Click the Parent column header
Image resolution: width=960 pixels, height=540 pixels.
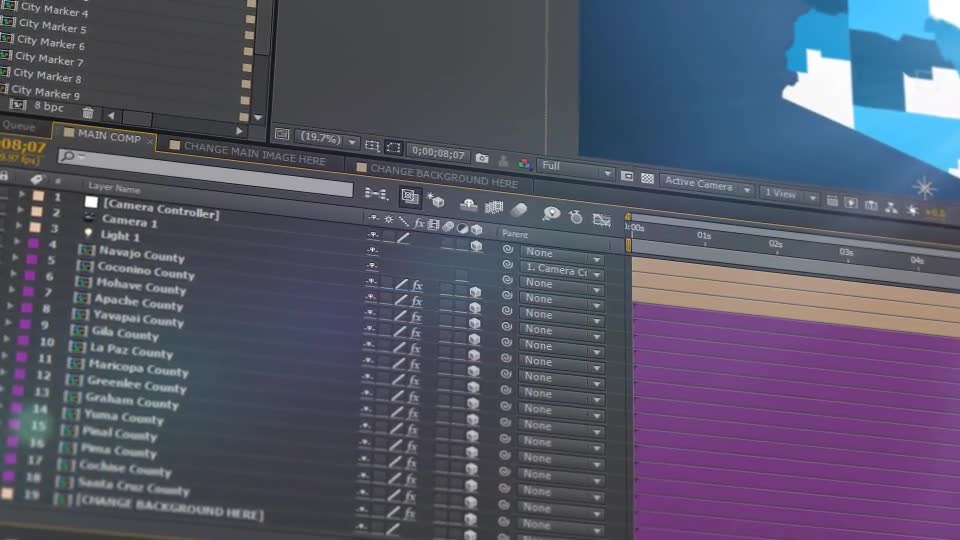pyautogui.click(x=515, y=234)
